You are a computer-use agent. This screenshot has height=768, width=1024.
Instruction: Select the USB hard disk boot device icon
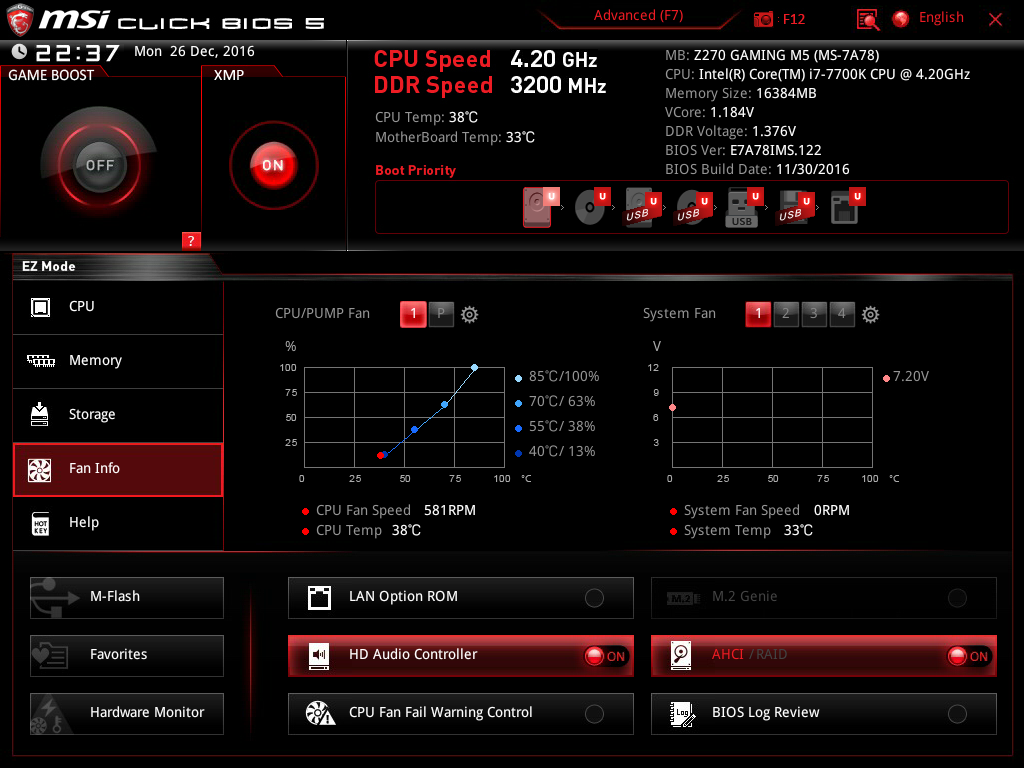pyautogui.click(x=643, y=208)
